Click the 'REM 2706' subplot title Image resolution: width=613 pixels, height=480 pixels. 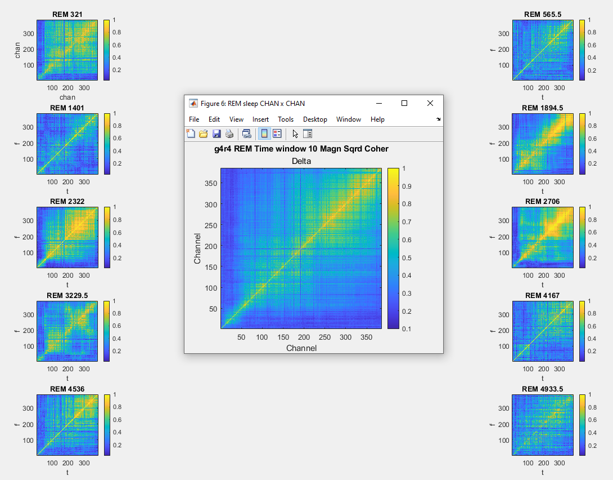point(543,201)
